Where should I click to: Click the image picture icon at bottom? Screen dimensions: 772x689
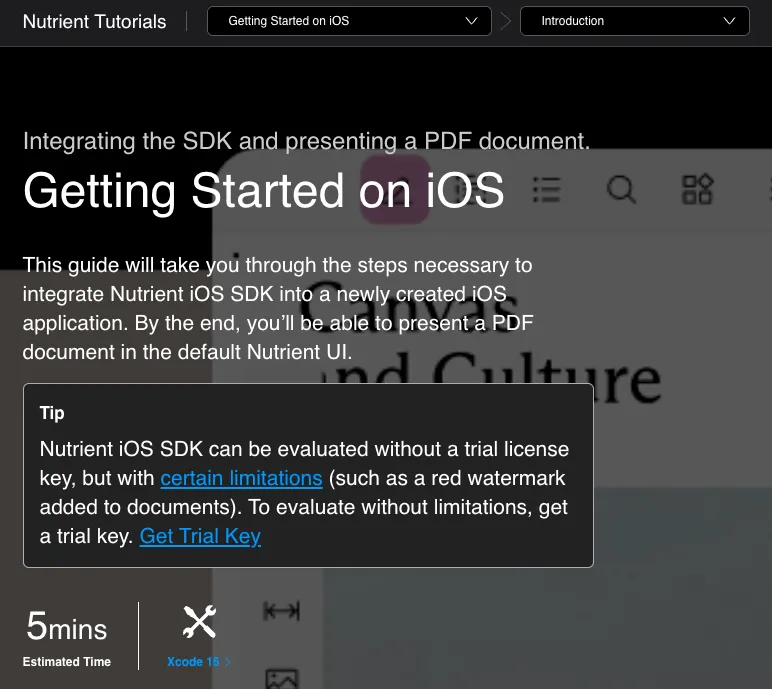click(x=281, y=680)
